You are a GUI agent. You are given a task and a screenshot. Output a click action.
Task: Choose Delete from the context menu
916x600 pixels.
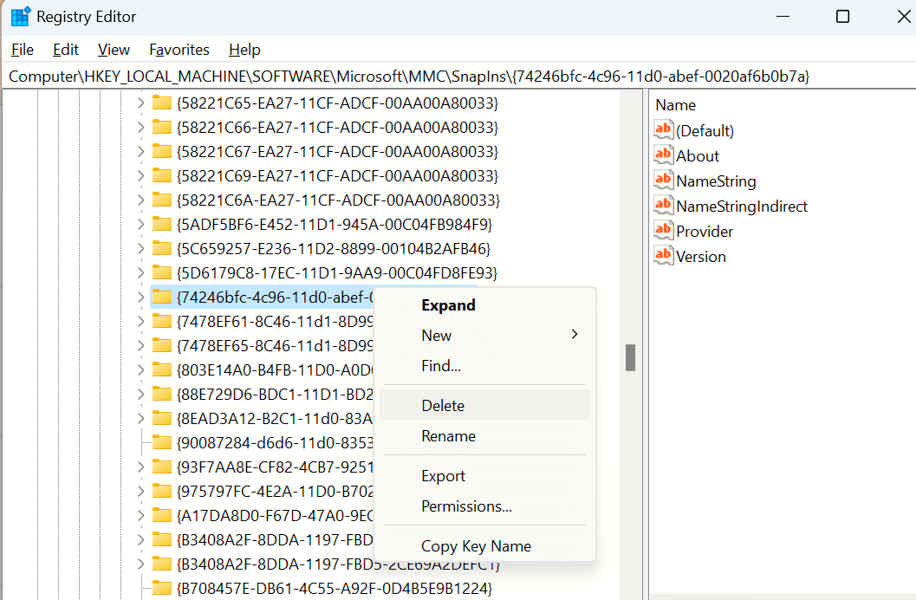[443, 405]
